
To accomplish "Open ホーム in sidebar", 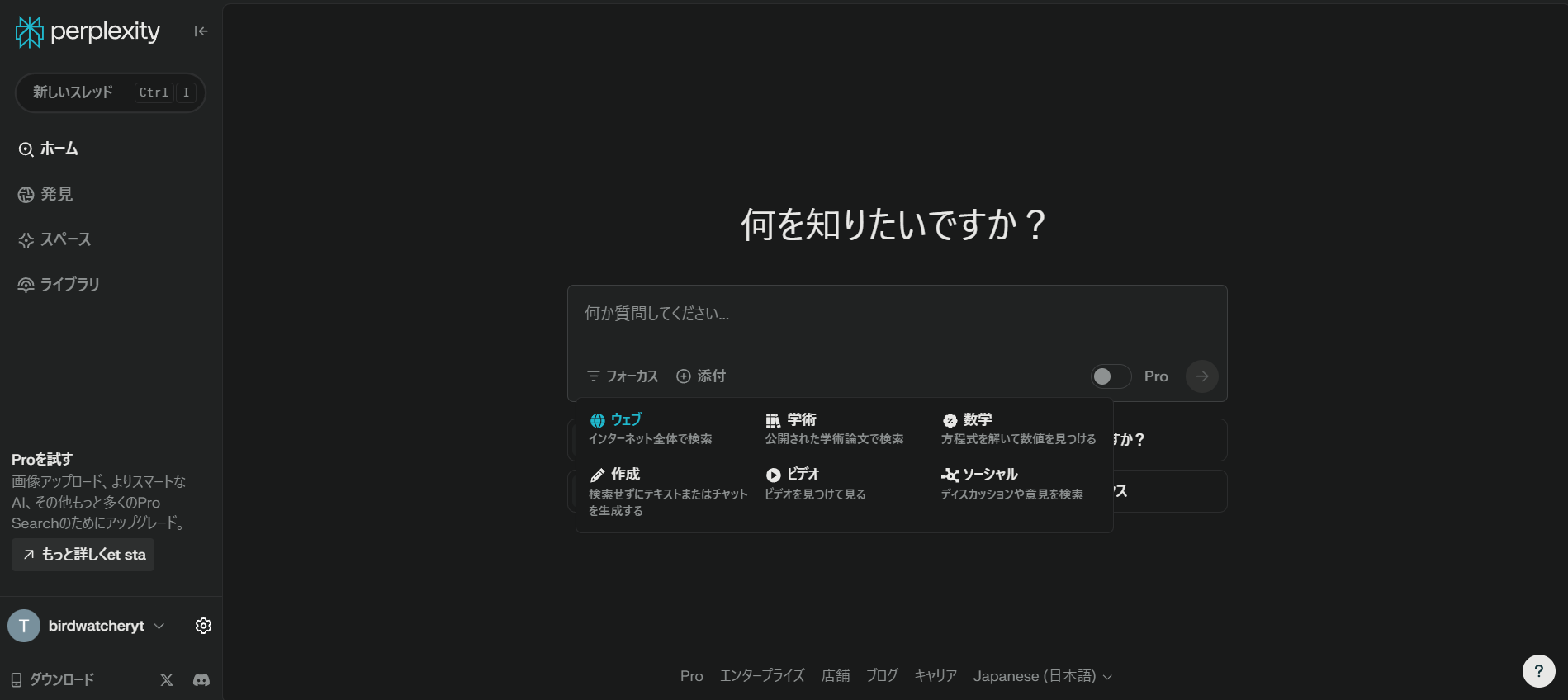I will pos(48,149).
